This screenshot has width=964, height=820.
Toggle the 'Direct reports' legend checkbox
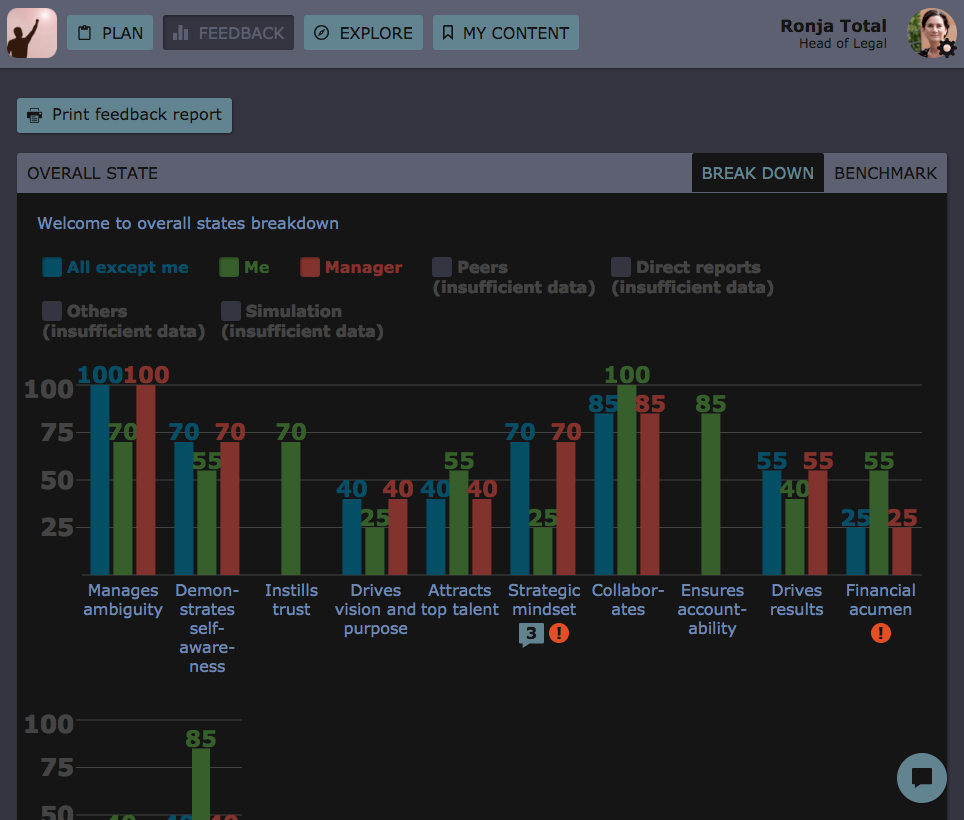coord(621,267)
